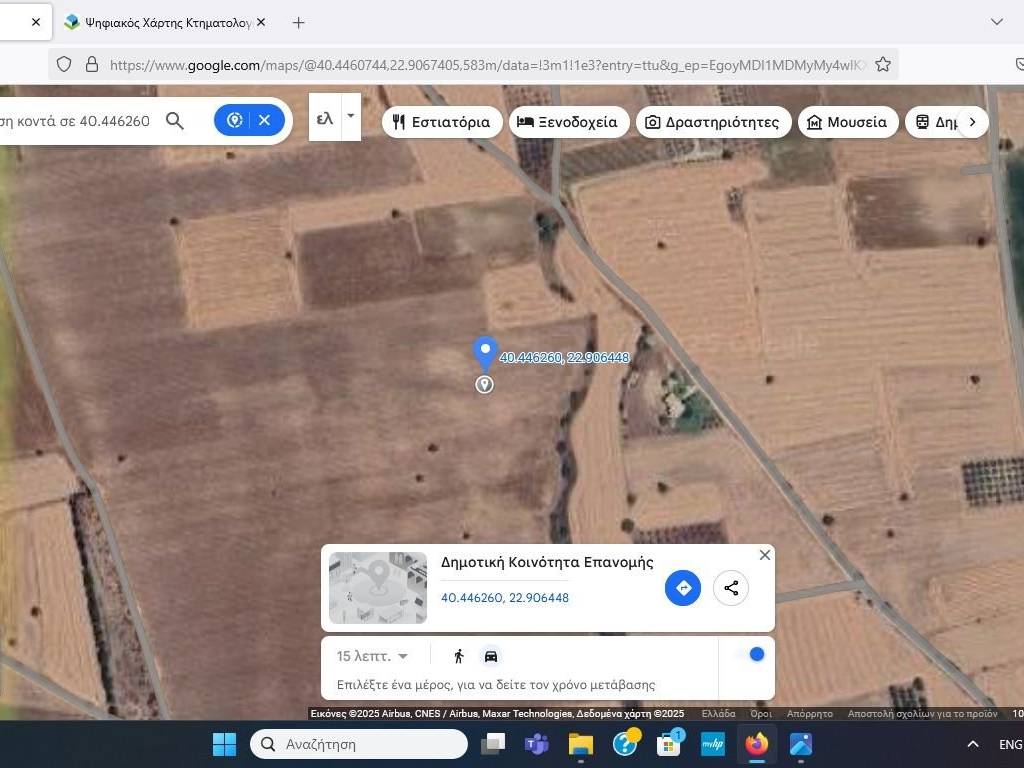Bookmark page with the star icon
Screen dimensions: 1024x768
[x=883, y=64]
